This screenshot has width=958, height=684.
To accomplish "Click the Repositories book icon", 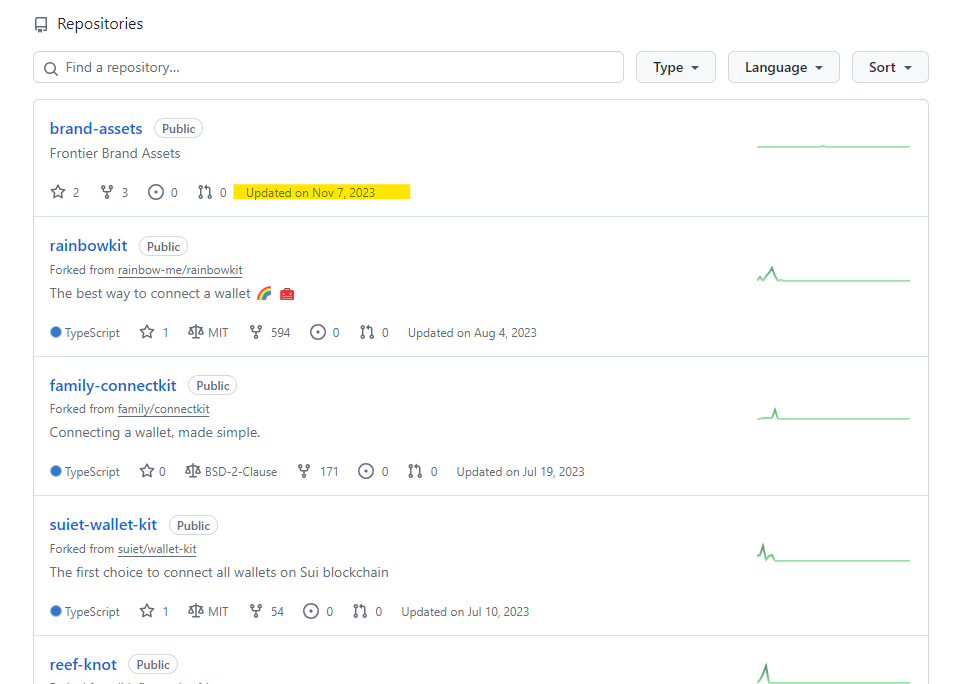I will 41,24.
